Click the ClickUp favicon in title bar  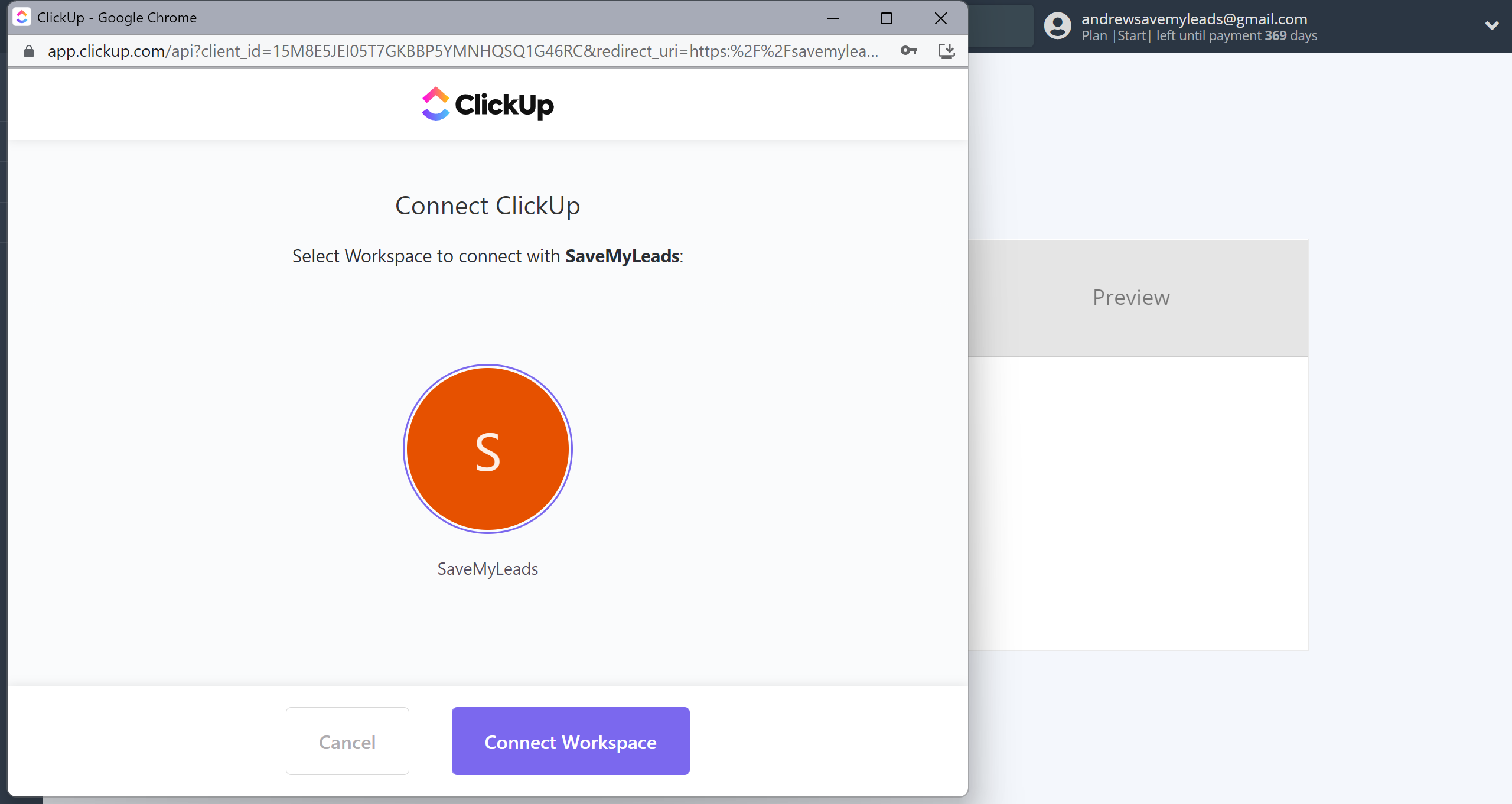pos(22,17)
